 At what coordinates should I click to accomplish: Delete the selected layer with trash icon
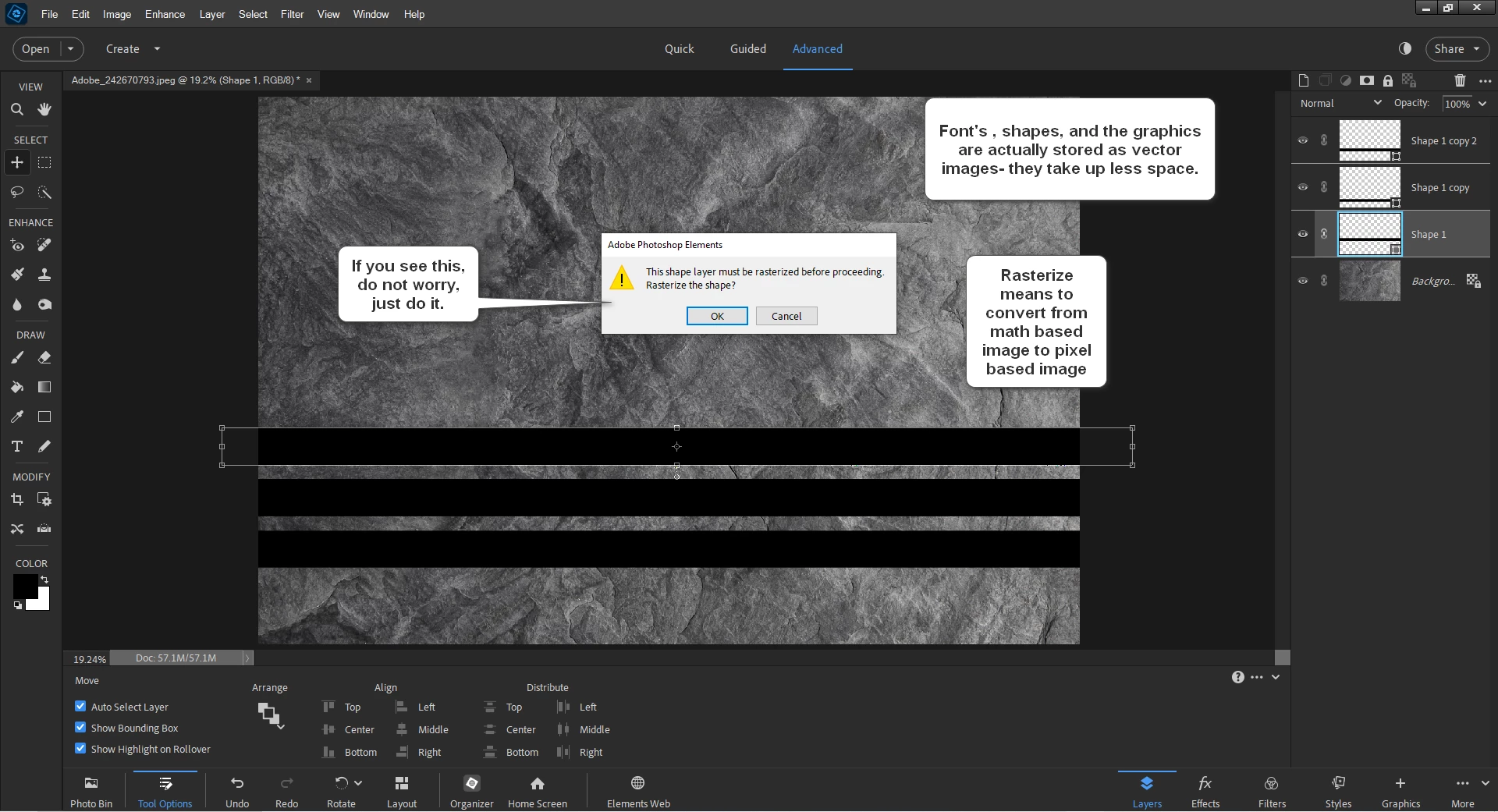coord(1460,80)
